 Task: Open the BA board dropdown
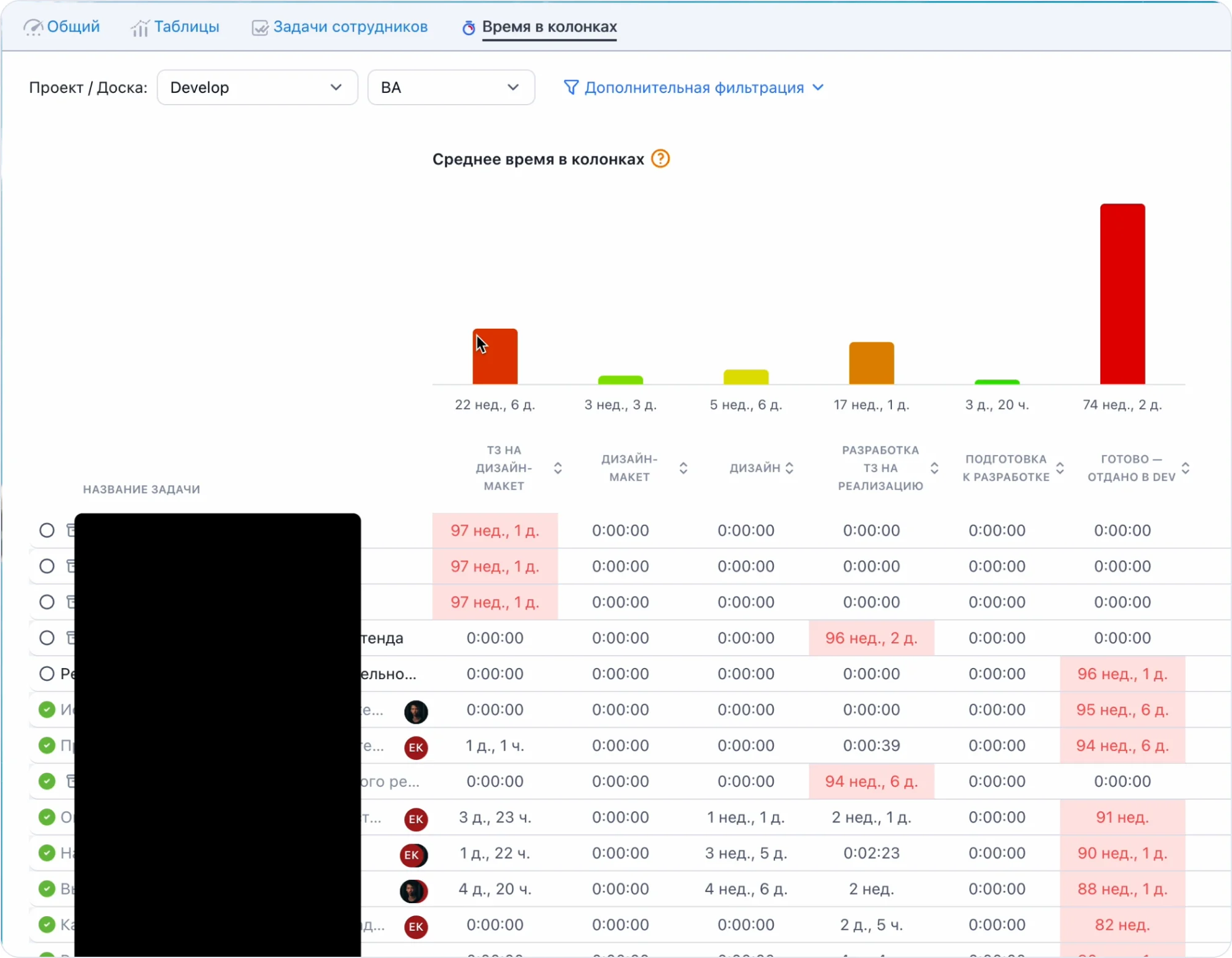pyautogui.click(x=451, y=87)
